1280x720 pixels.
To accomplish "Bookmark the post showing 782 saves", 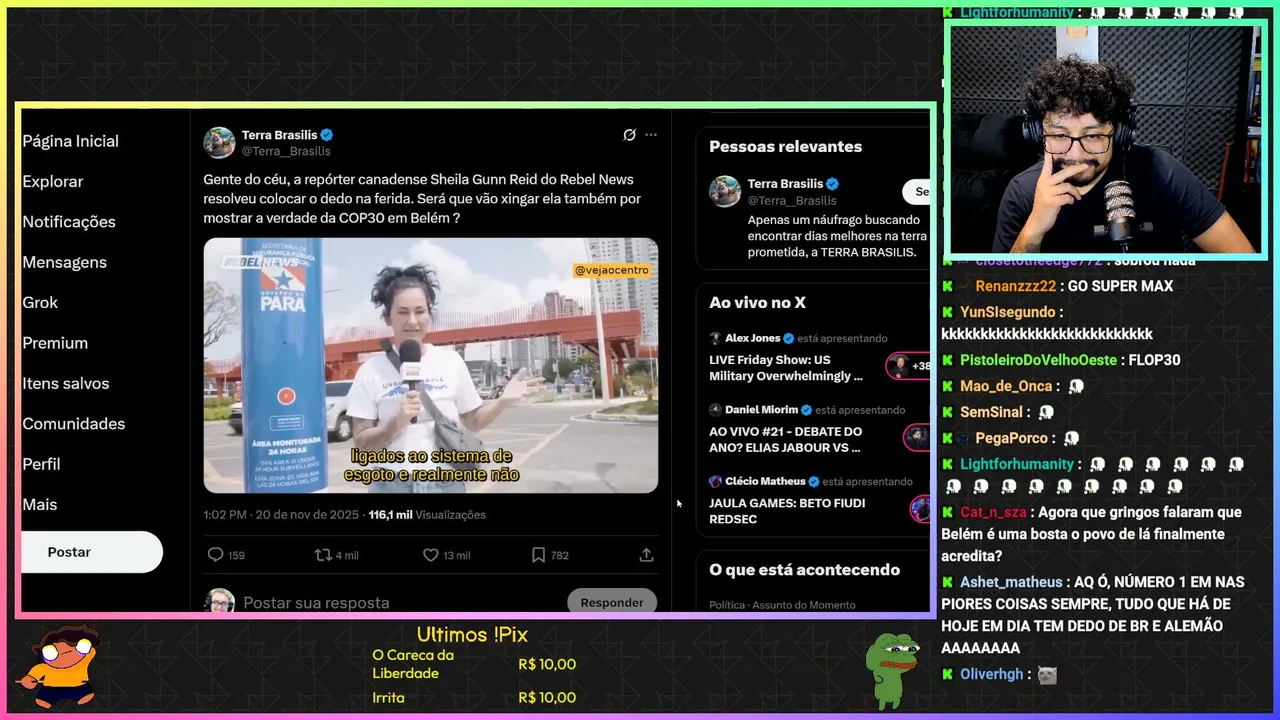I will click(x=538, y=555).
